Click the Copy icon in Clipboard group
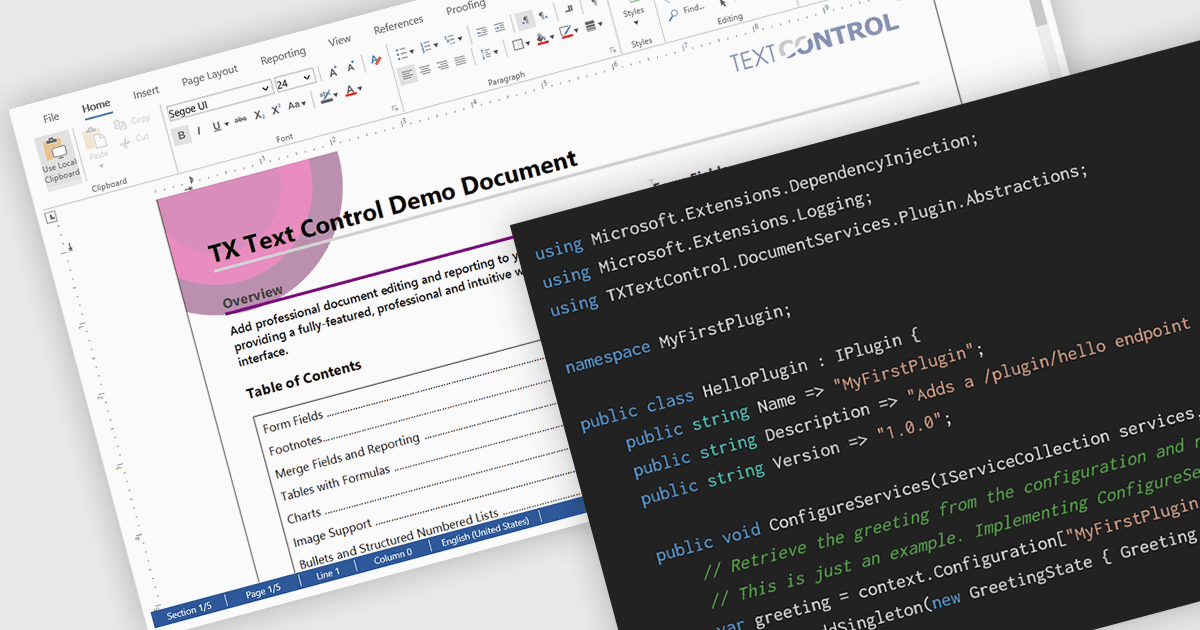 point(120,124)
